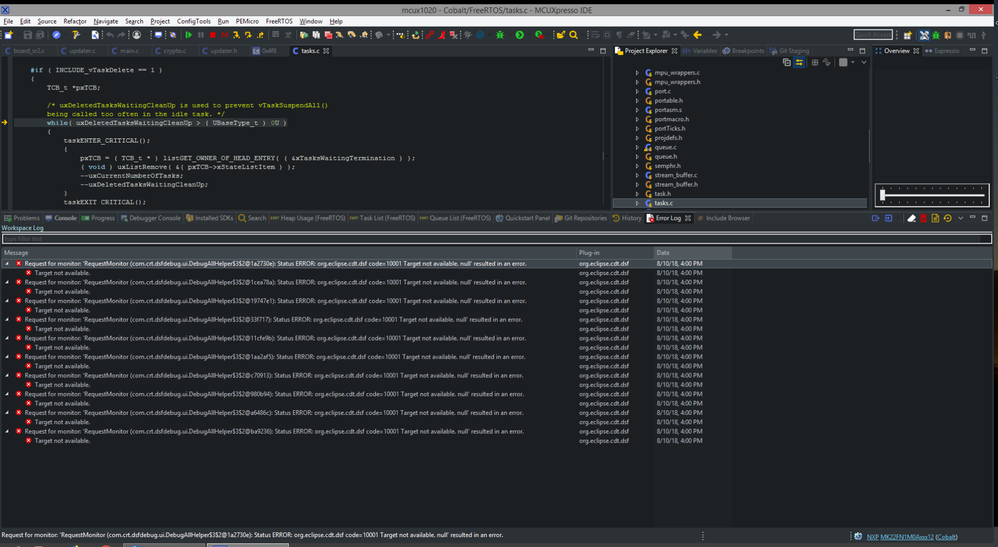
Task: Open the Variables view tab
Action: 699,51
